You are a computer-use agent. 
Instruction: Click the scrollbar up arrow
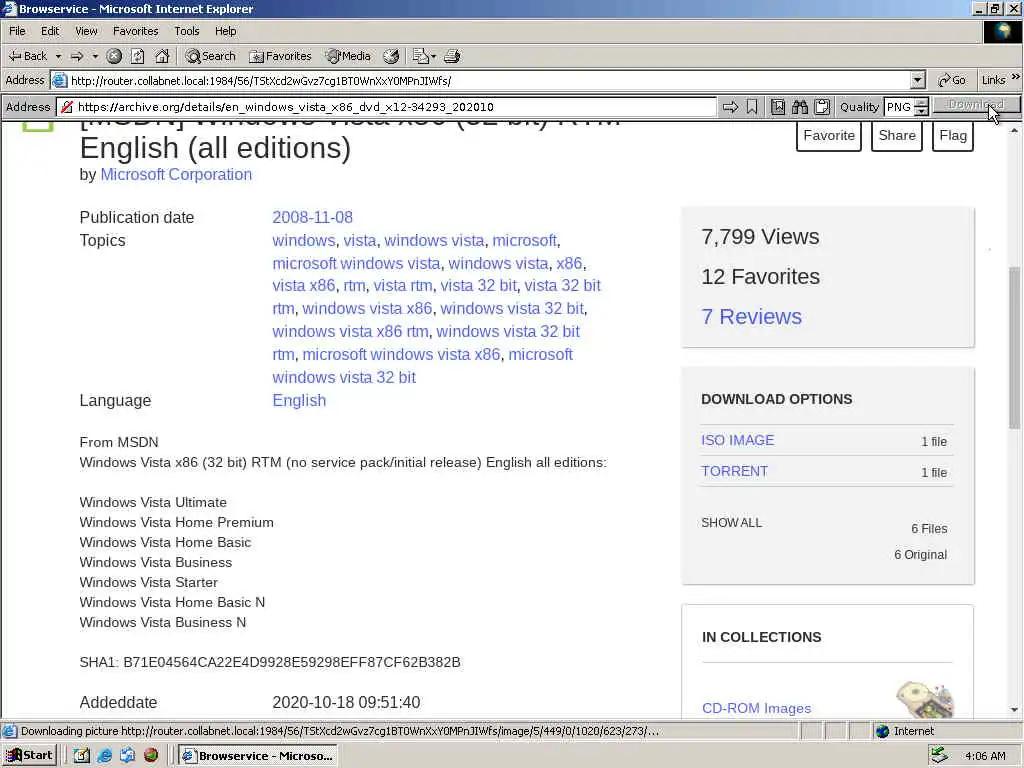coord(1014,131)
